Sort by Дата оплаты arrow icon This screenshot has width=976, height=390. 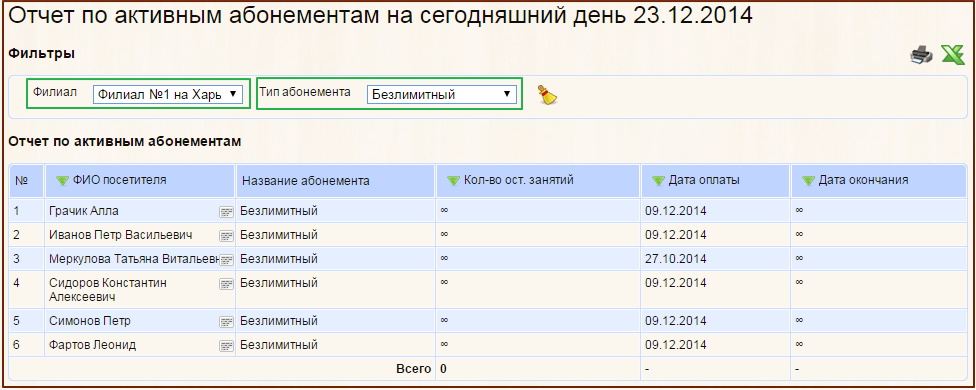658,181
